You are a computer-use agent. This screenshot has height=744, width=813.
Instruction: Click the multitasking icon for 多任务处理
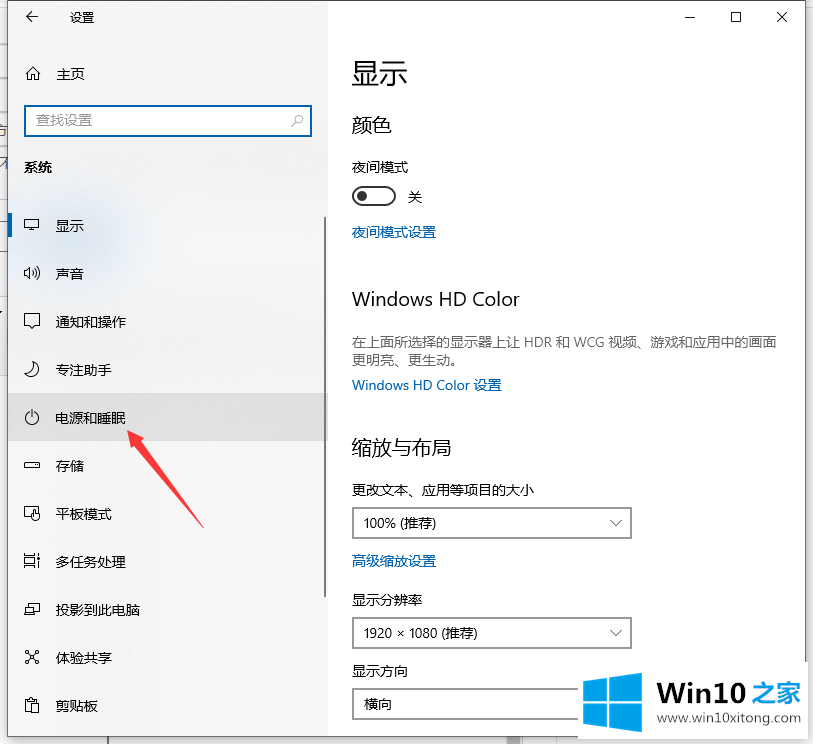coord(32,561)
